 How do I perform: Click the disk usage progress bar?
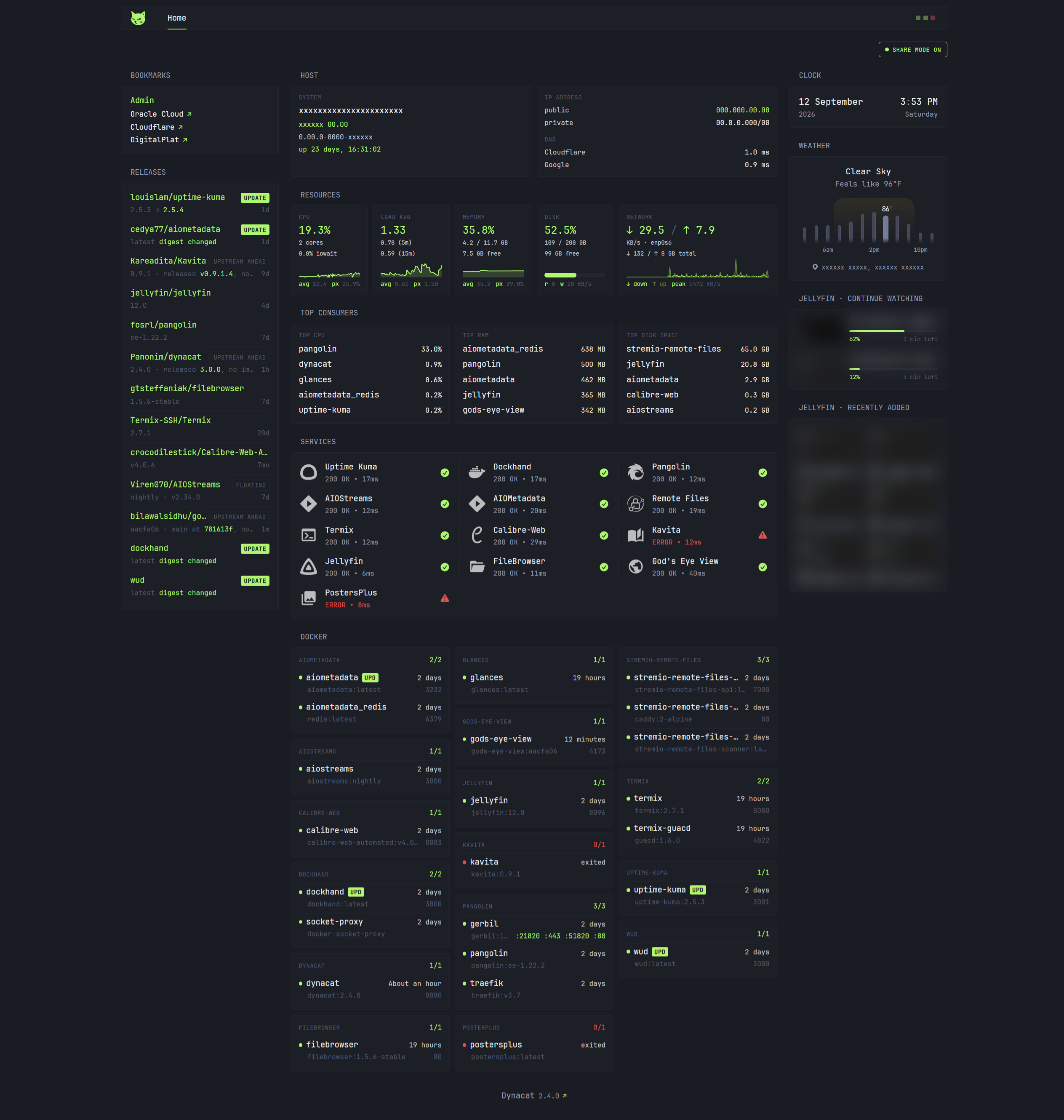pyautogui.click(x=575, y=275)
